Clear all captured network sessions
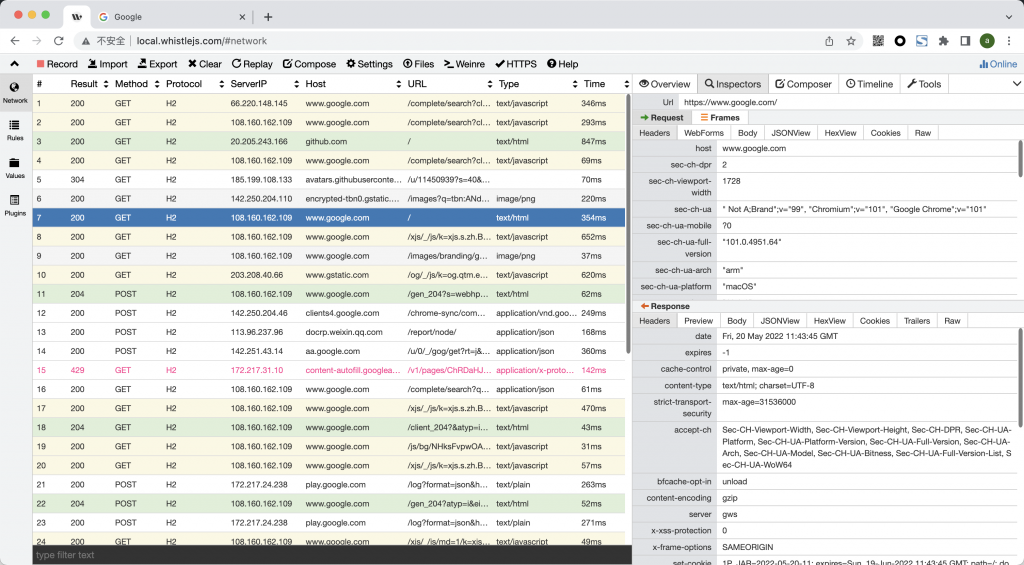The width and height of the screenshot is (1024, 565). tap(204, 64)
